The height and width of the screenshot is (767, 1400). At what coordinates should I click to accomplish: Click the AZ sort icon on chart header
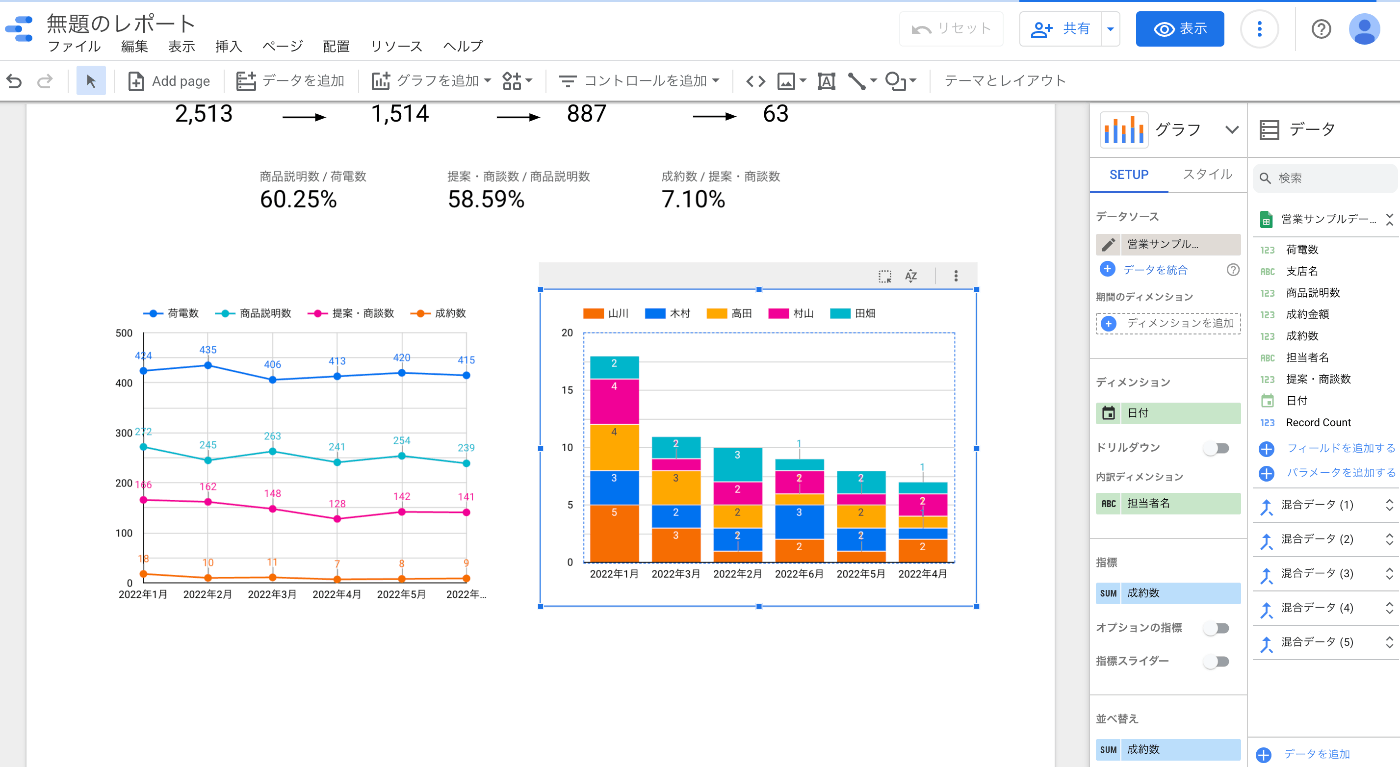[x=911, y=276]
